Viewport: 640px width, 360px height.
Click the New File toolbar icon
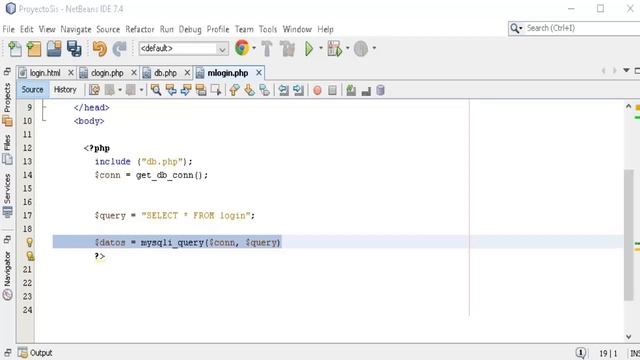click(x=15, y=49)
